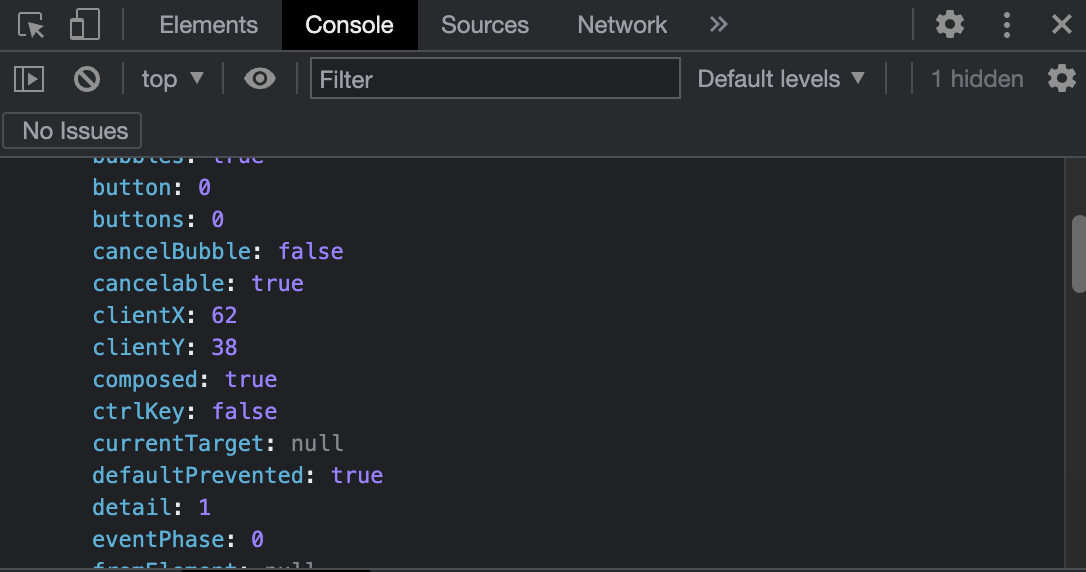Create a live expression with eye icon
The height and width of the screenshot is (572, 1086).
point(260,79)
